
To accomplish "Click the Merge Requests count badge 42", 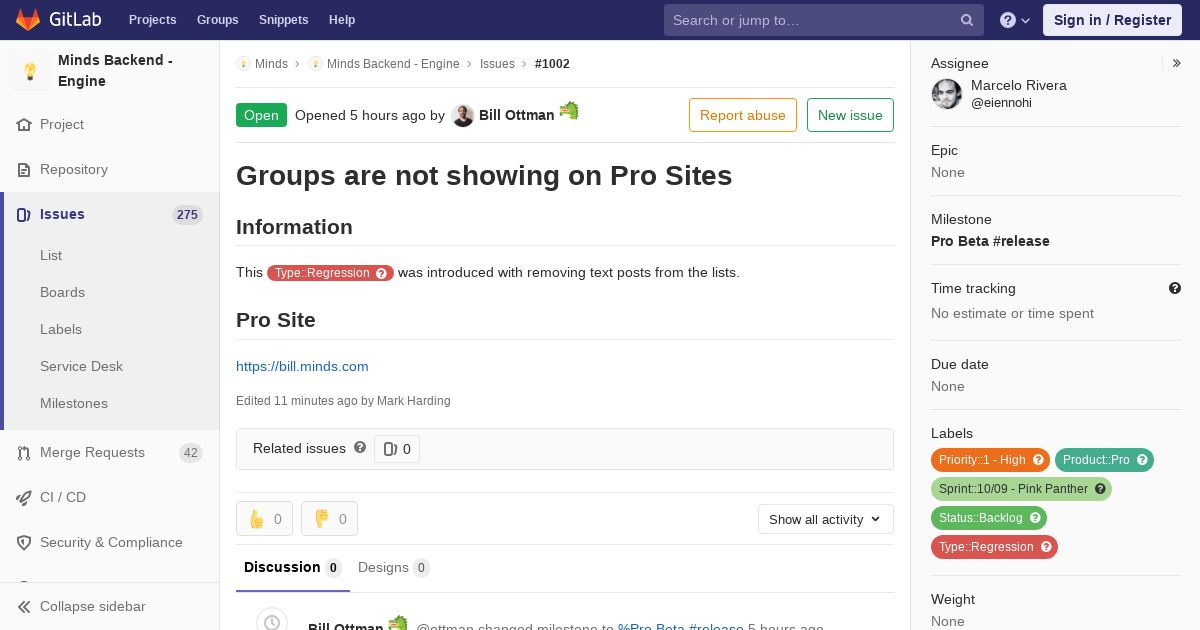I will tap(190, 453).
